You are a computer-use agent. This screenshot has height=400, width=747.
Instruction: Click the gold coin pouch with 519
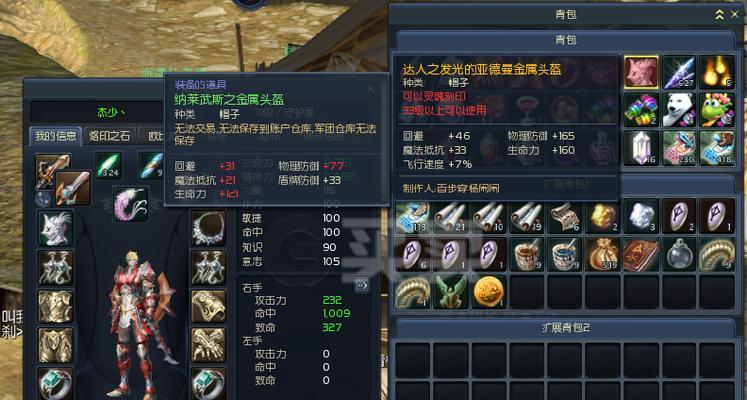(x=603, y=254)
